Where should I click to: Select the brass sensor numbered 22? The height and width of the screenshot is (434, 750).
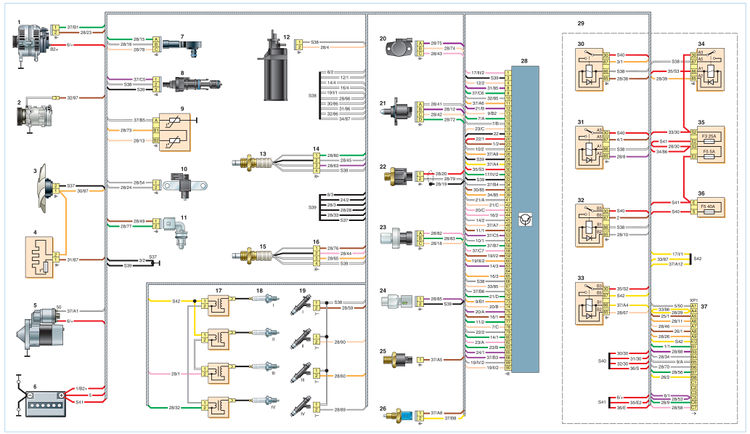[398, 176]
